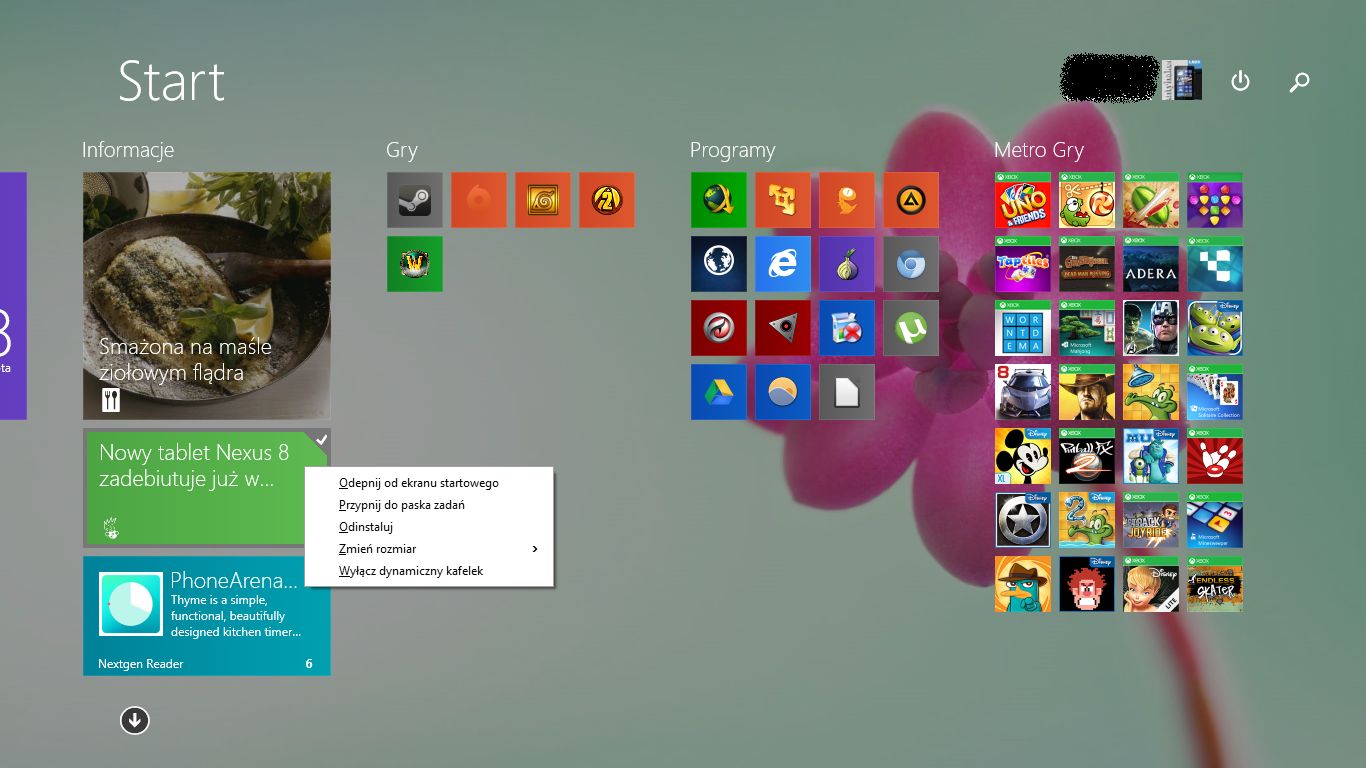
Task: Launch the Adera game tile
Action: point(1151,264)
